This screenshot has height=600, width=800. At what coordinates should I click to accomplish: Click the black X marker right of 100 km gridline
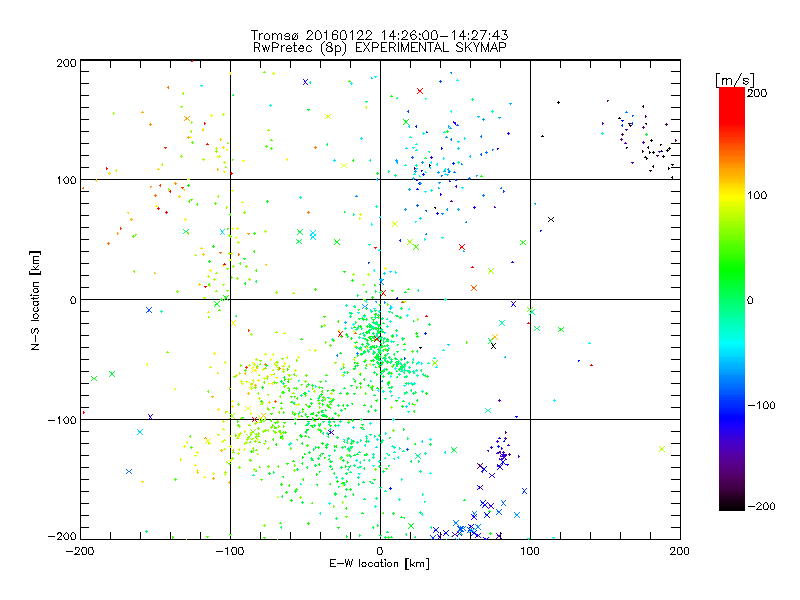(x=551, y=219)
